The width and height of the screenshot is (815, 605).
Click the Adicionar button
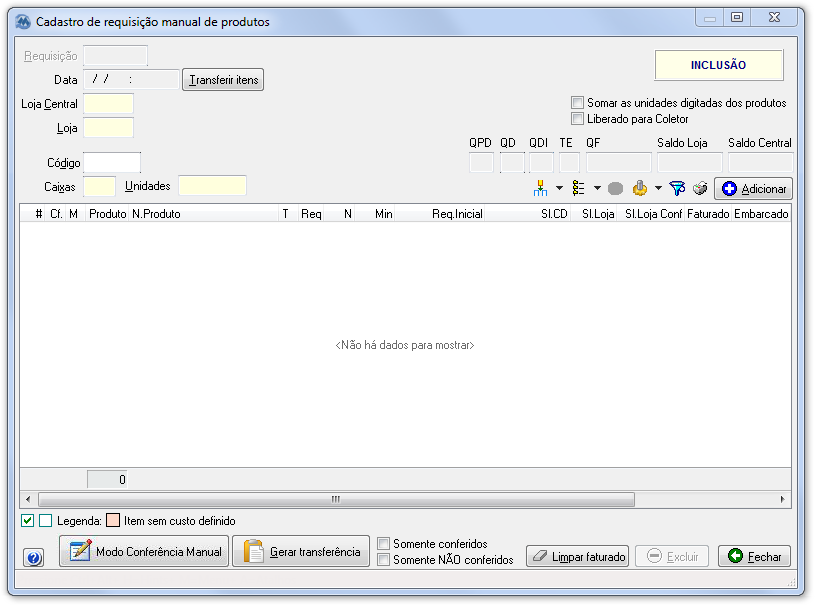(x=754, y=189)
